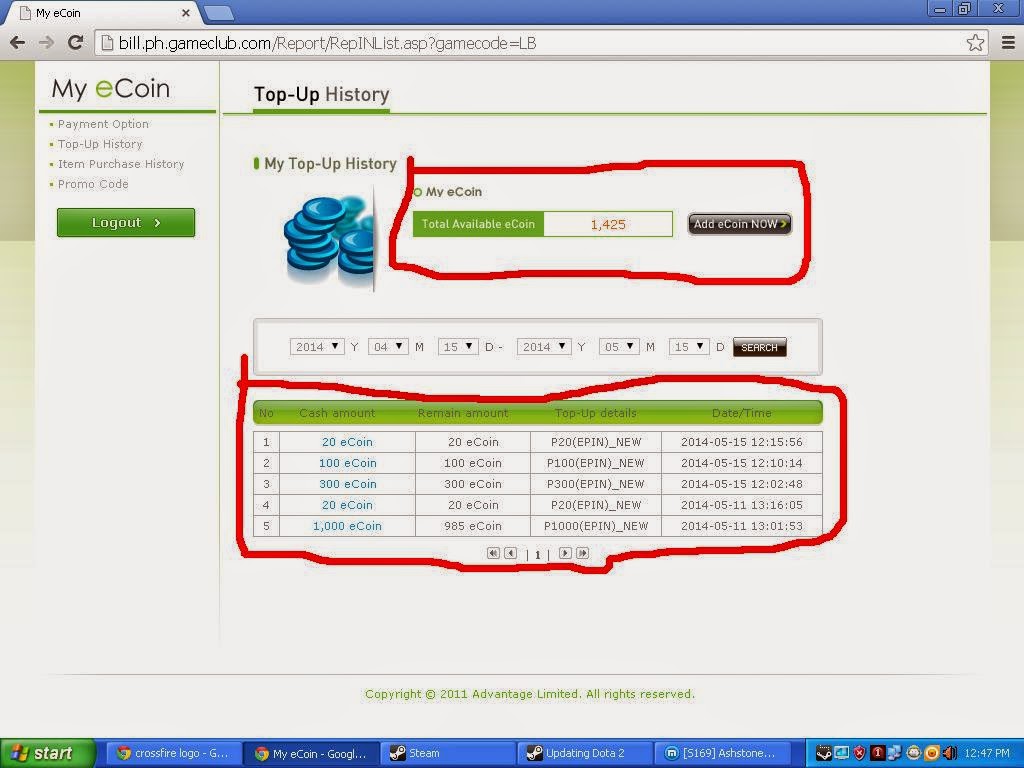
Task: Open the Windows start button
Action: [47, 753]
